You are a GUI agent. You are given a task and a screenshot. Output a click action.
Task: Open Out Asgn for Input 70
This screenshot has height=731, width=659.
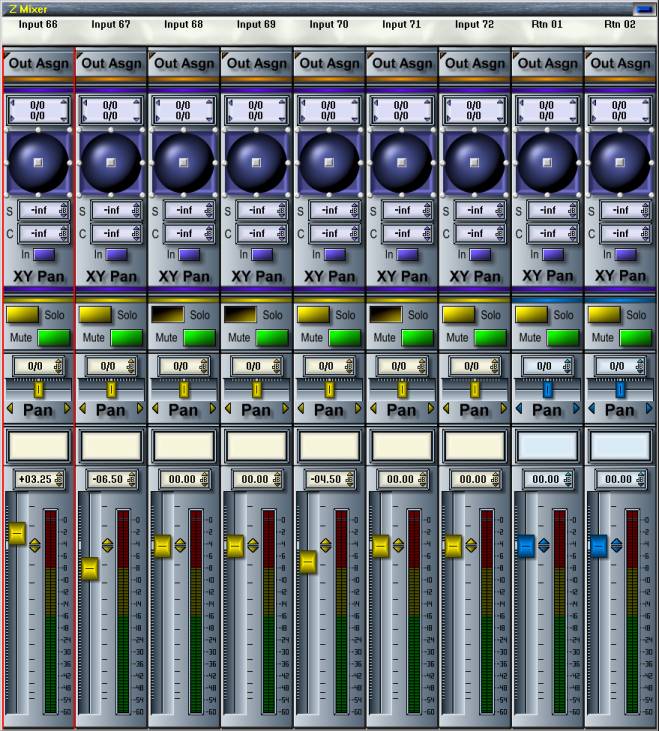click(x=329, y=63)
